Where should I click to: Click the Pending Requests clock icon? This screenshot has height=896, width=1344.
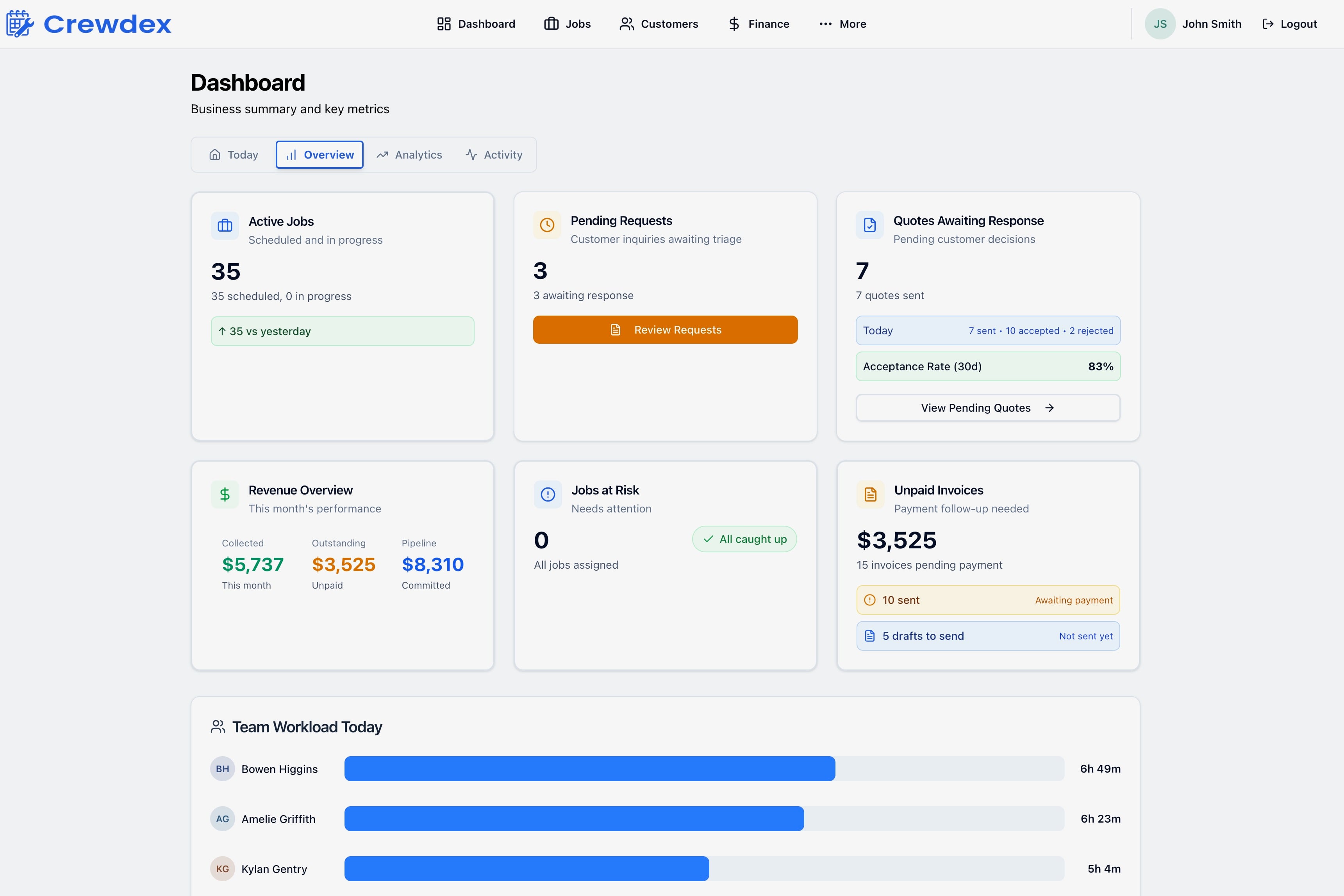pyautogui.click(x=547, y=225)
